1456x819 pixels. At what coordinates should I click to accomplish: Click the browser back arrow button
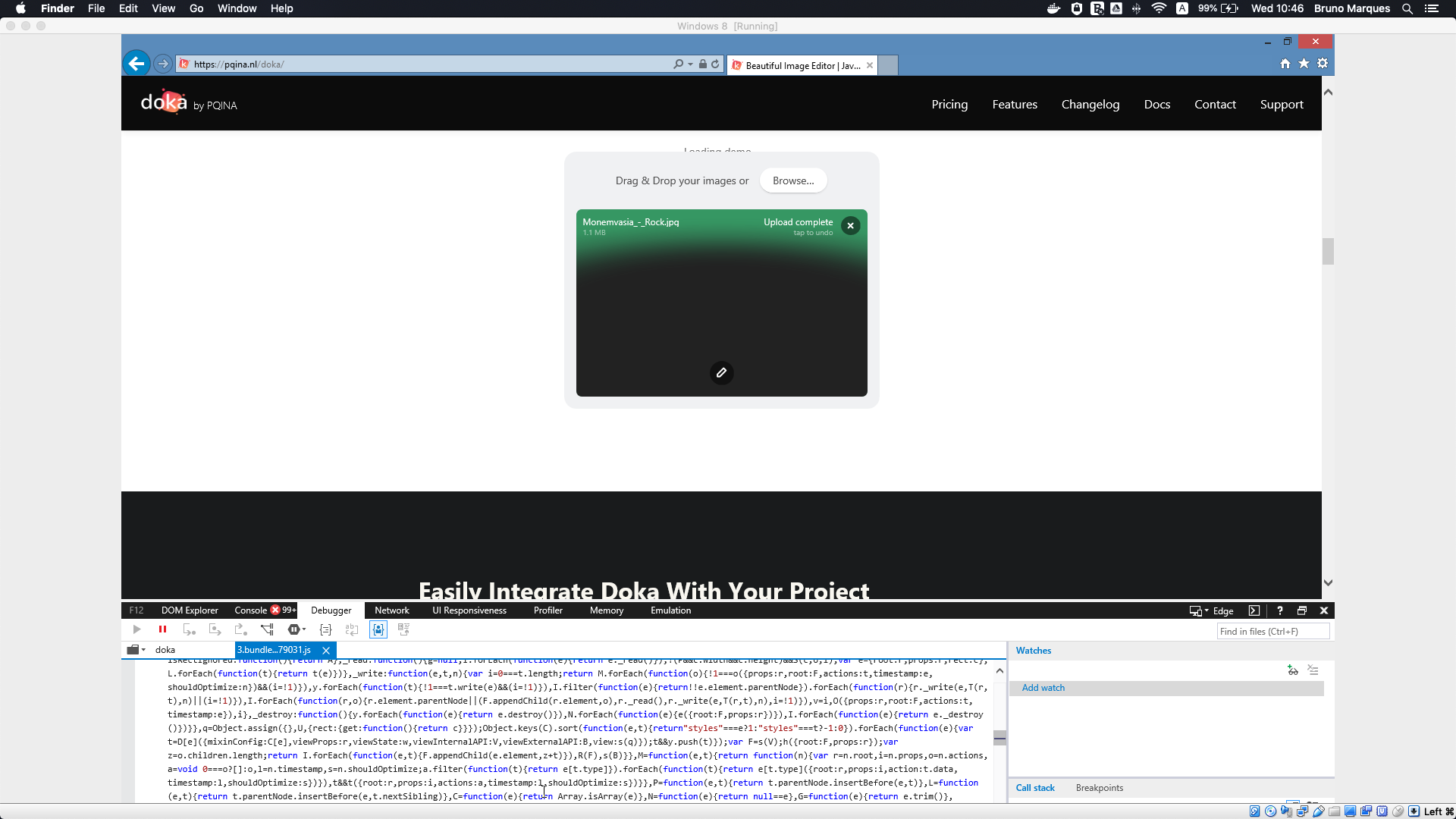(x=137, y=64)
